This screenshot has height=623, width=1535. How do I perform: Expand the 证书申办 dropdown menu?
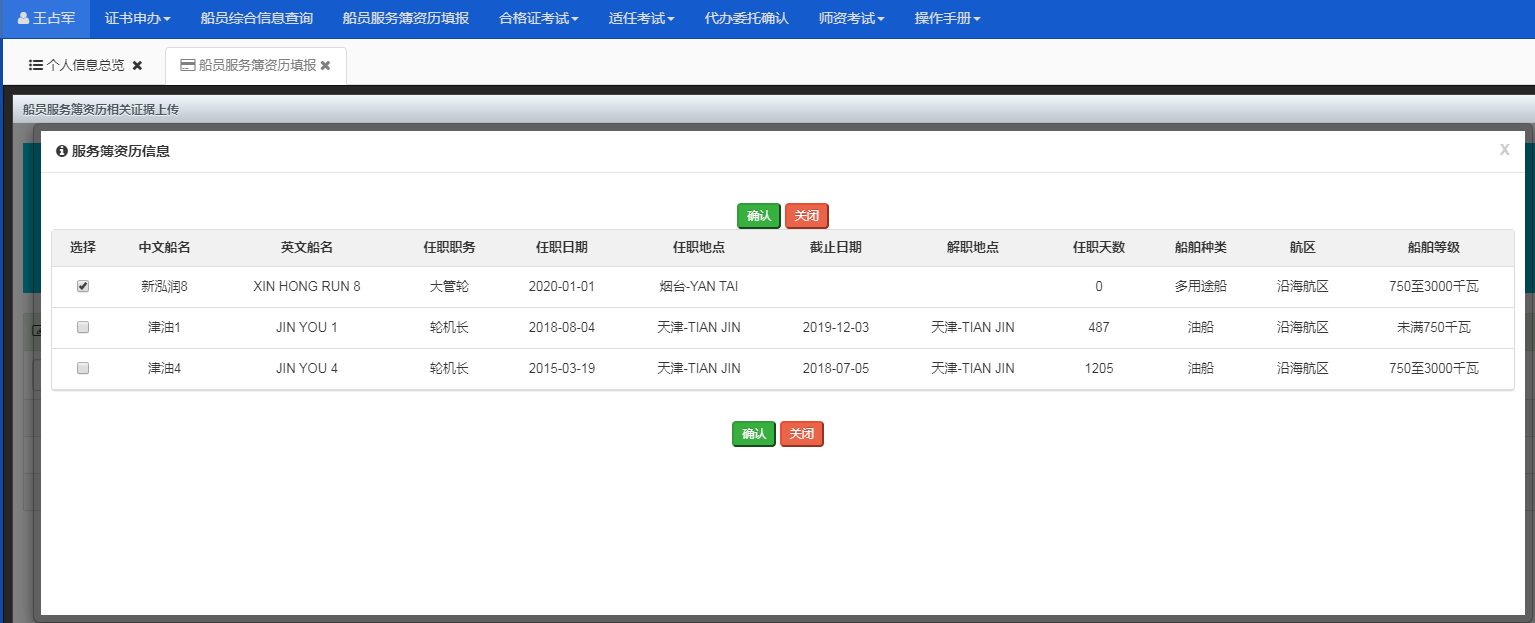click(x=137, y=18)
